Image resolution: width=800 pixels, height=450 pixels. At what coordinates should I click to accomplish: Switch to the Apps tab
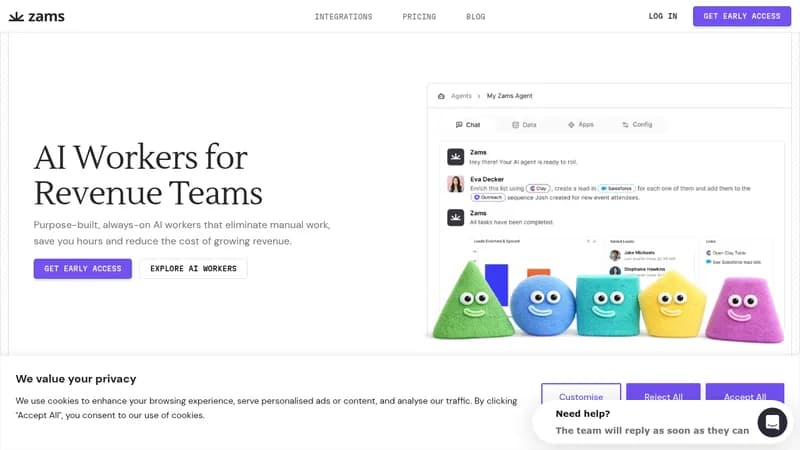coord(581,124)
